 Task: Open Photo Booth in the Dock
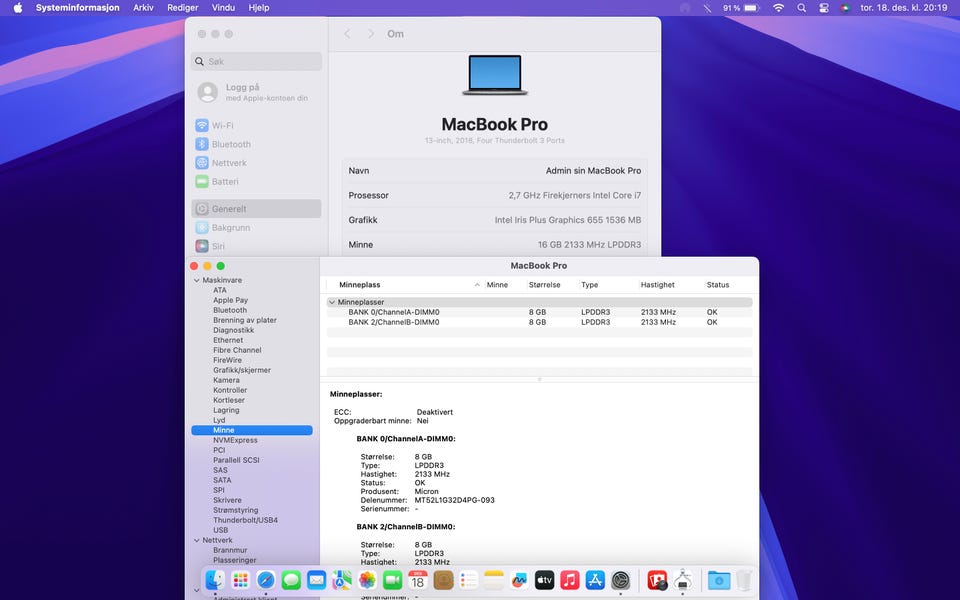tap(657, 579)
